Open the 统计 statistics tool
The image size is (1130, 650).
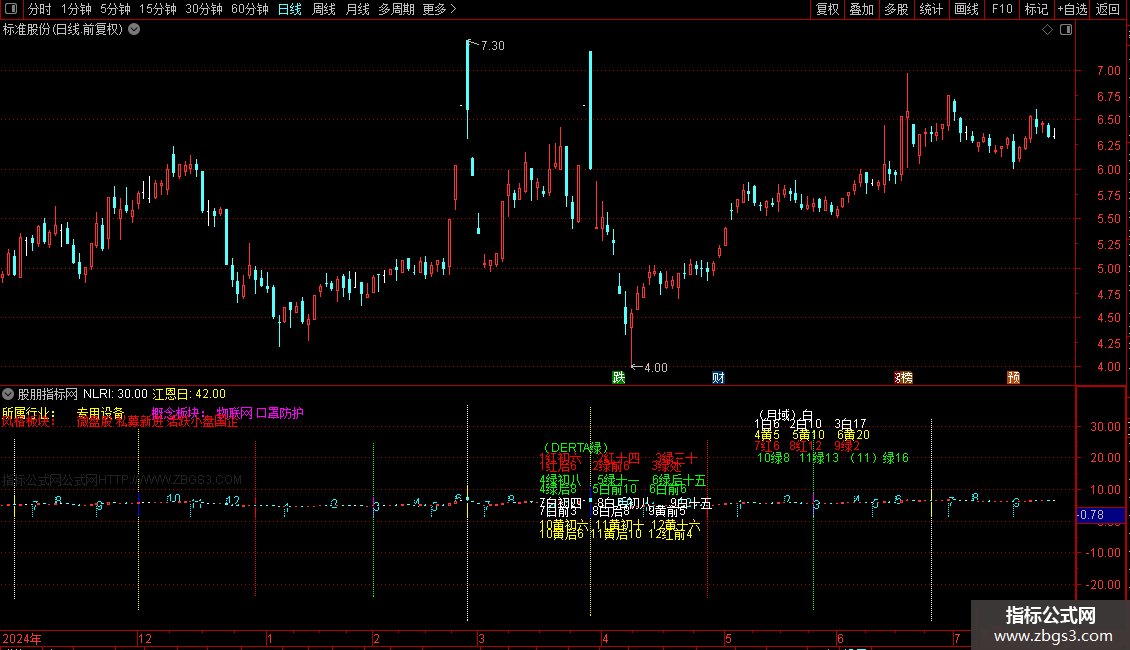coord(931,9)
